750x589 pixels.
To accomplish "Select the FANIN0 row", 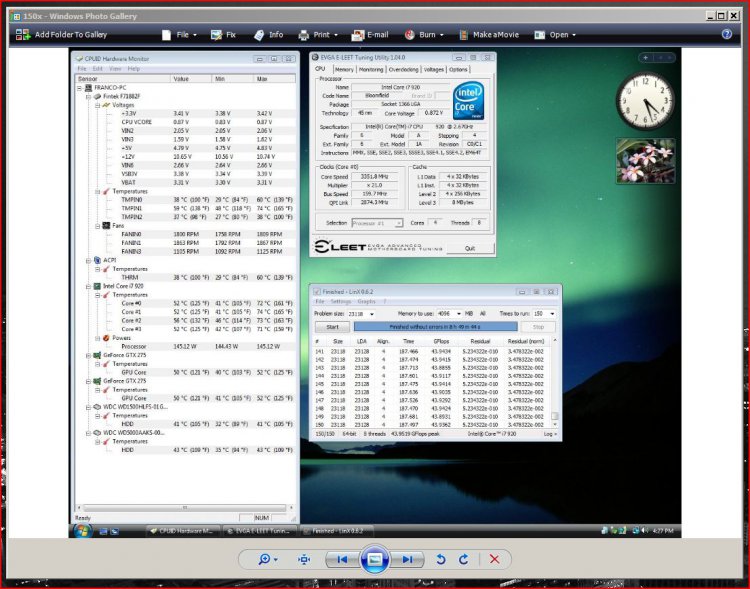I will 186,234.
